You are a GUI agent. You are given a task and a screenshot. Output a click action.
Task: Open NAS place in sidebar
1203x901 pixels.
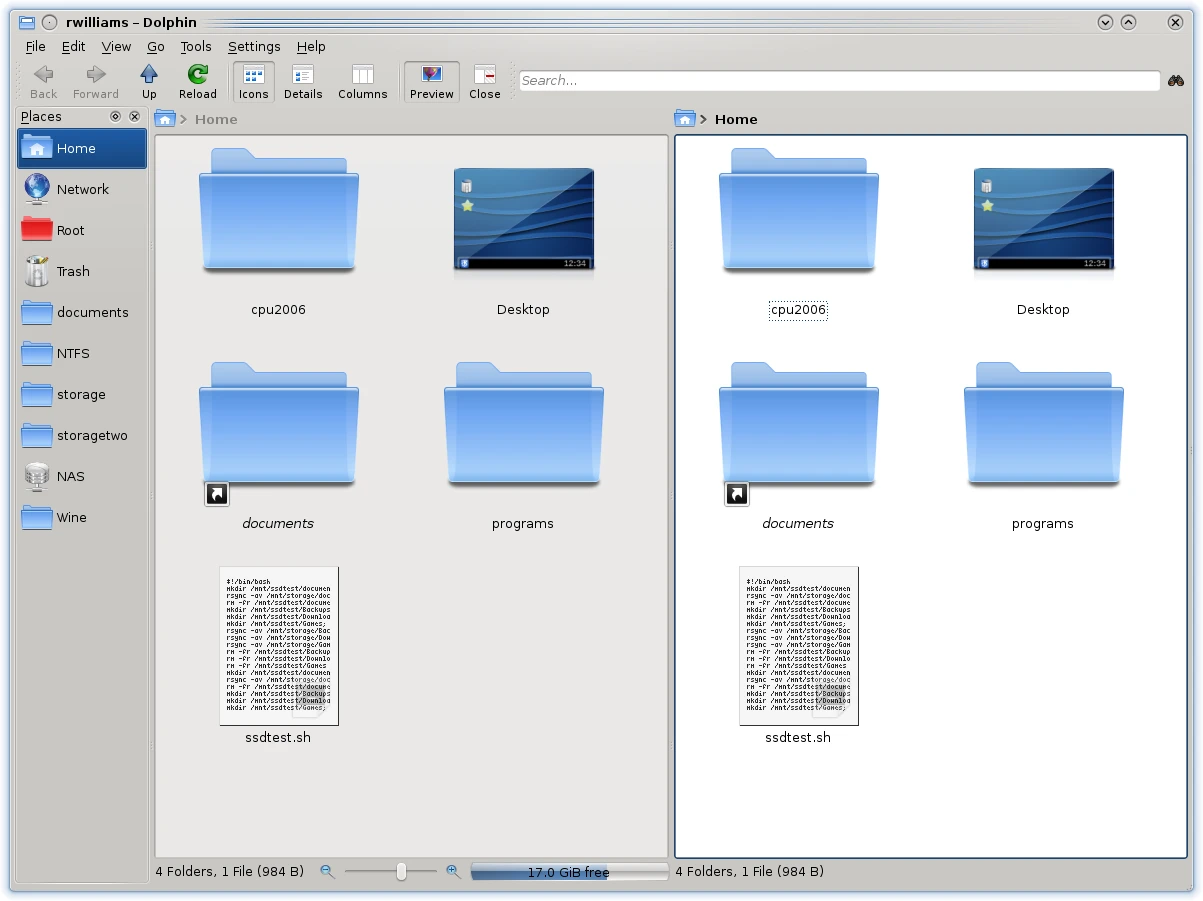tap(82, 476)
